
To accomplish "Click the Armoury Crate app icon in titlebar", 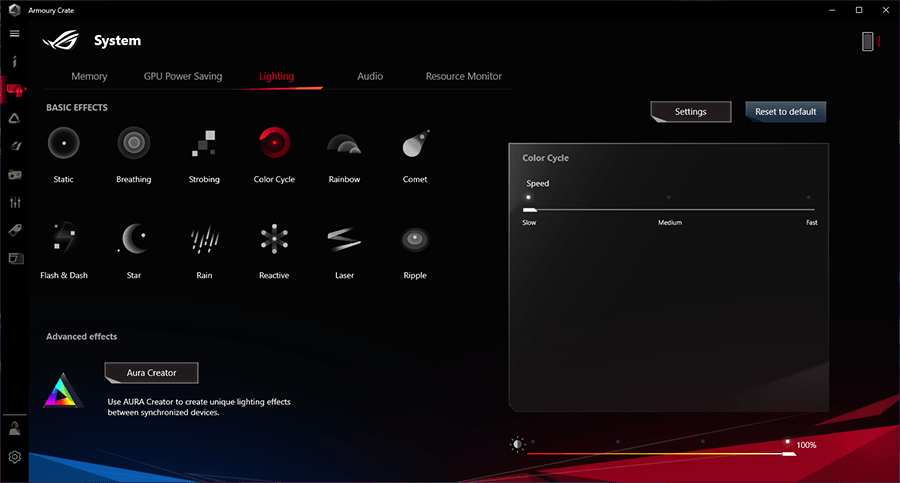I will (x=15, y=10).
